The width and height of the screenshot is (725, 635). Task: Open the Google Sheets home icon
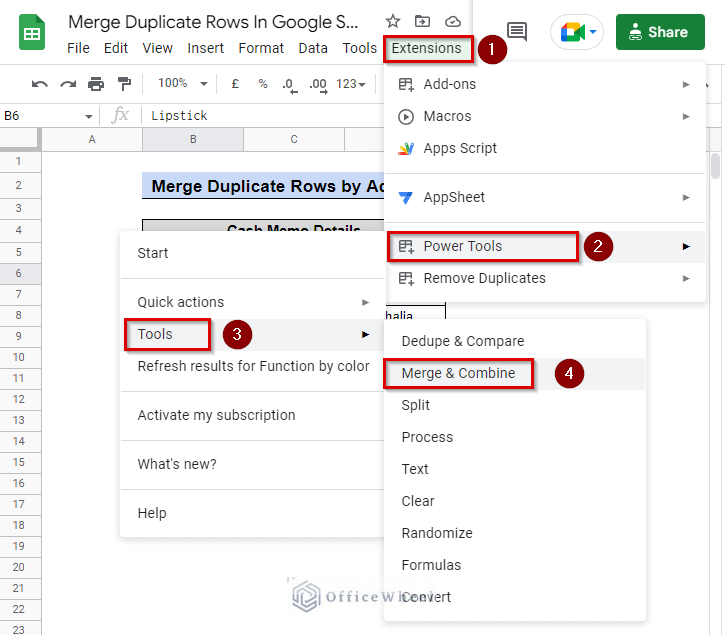(32, 32)
